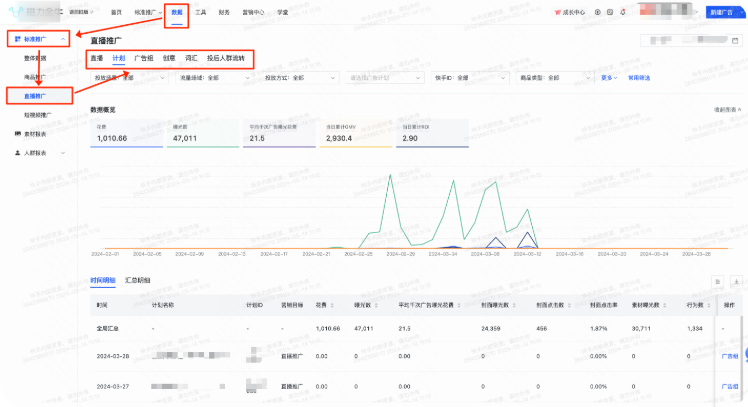
Task: Click the 人群报表 sidebar icon
Action: coord(17,153)
